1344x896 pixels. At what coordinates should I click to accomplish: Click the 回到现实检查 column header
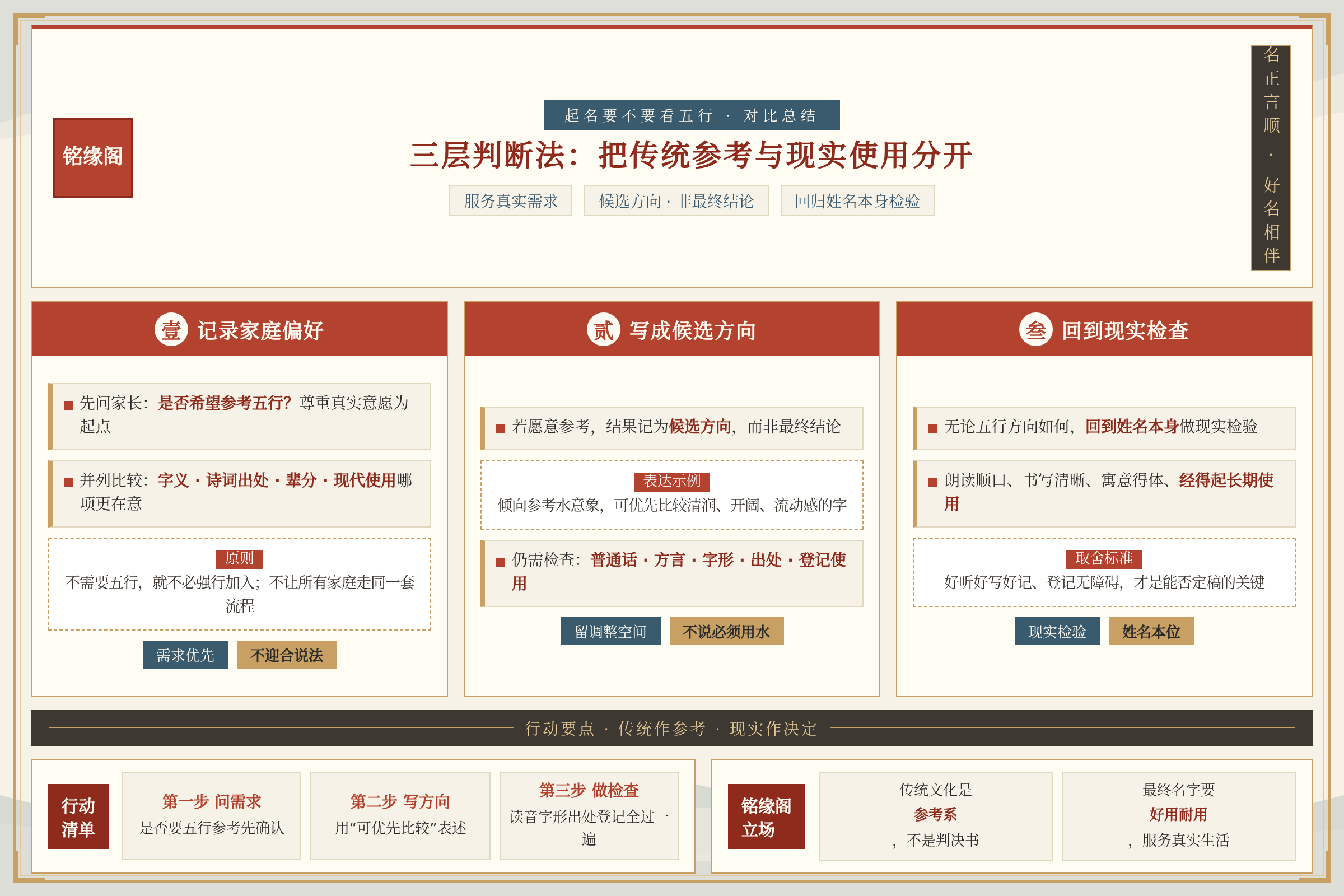pos(1104,330)
